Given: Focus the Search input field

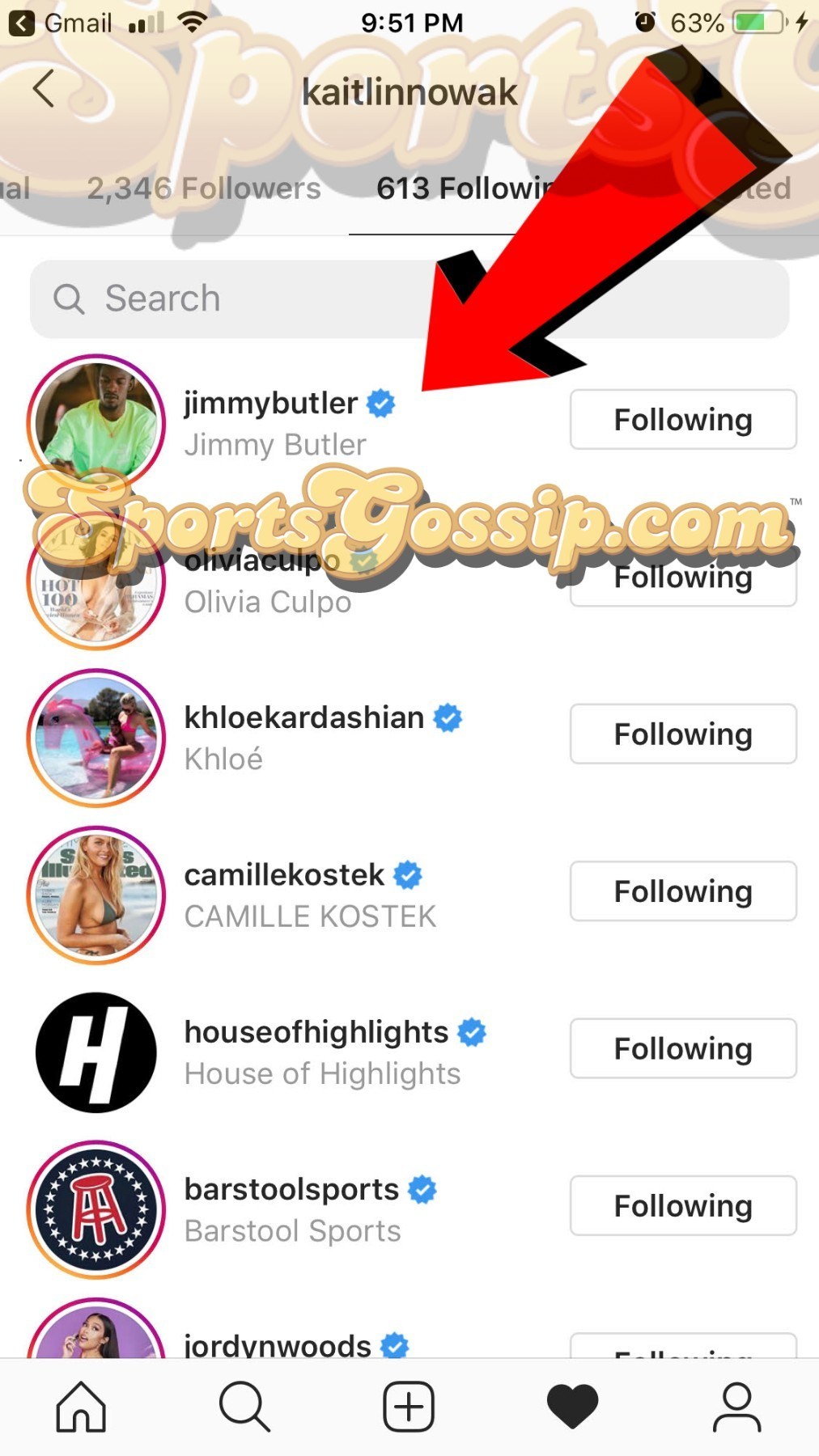Looking at the screenshot, I should 409,299.
